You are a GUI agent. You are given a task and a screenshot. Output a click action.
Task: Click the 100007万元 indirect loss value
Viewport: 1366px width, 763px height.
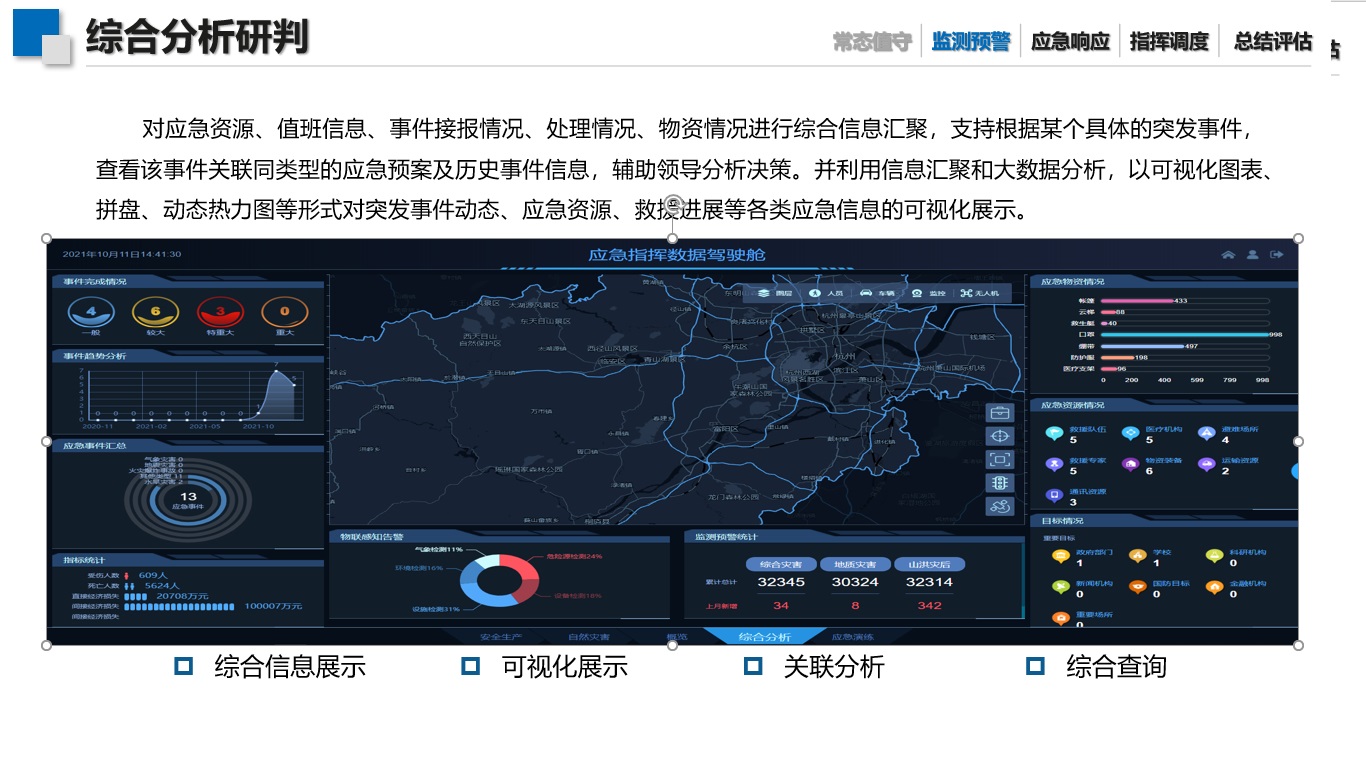[x=274, y=606]
